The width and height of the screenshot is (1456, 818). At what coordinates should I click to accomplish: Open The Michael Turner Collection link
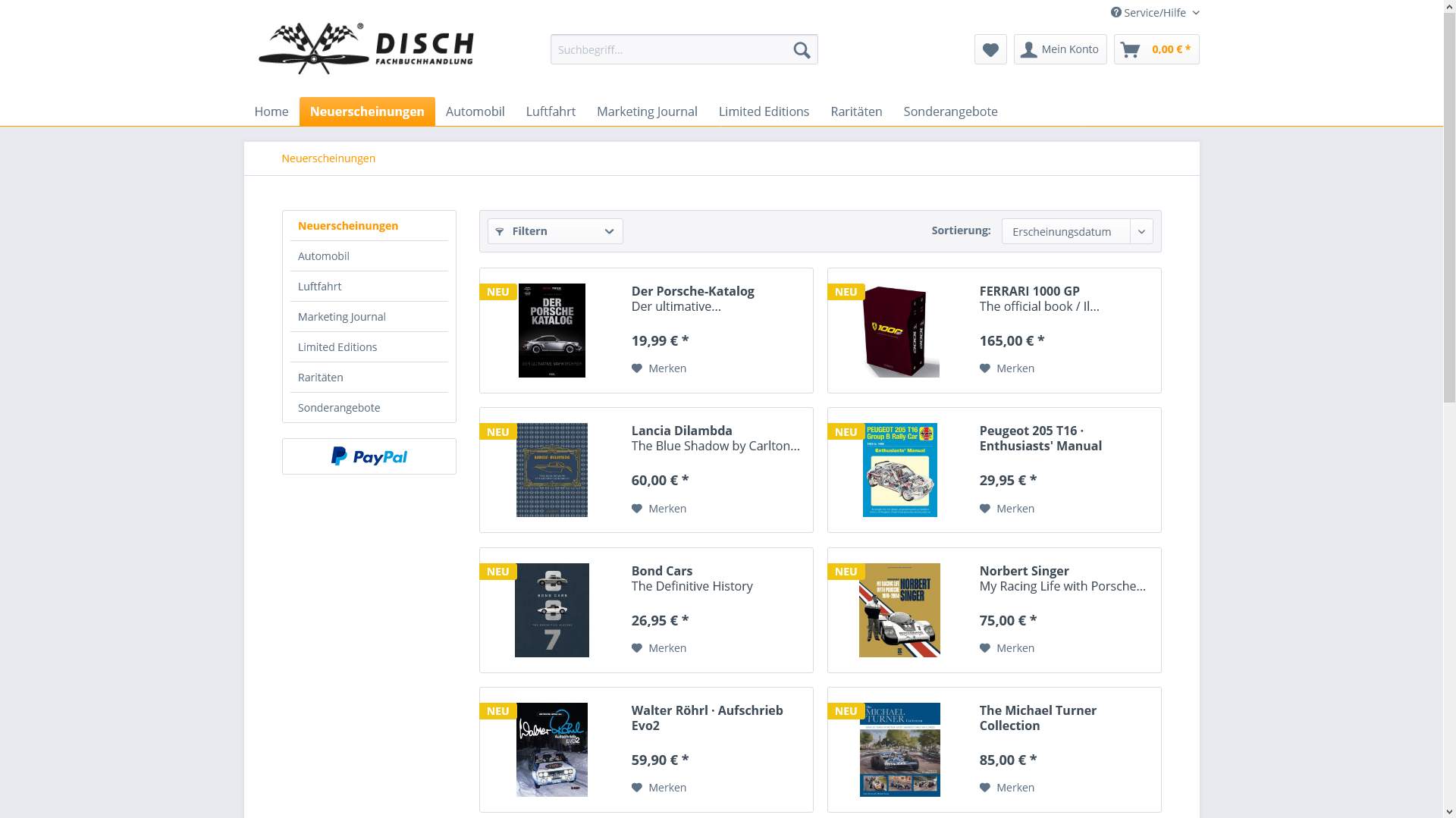pyautogui.click(x=1037, y=718)
